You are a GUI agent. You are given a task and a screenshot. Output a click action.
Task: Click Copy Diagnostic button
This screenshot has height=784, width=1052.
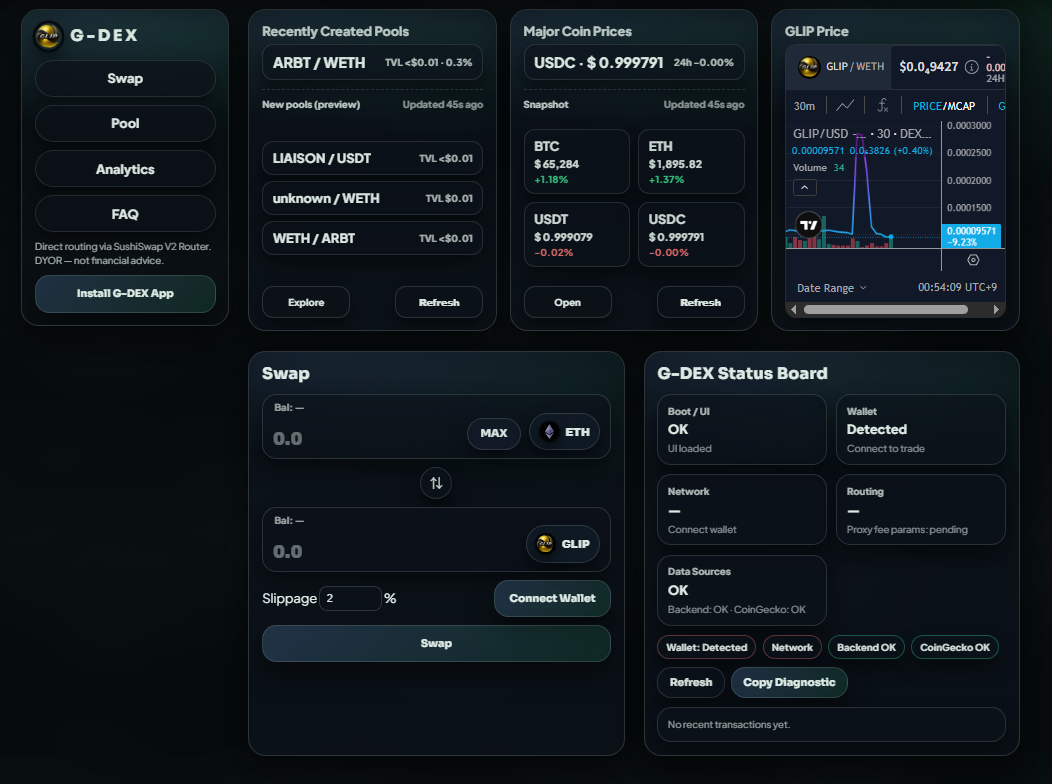coord(789,682)
